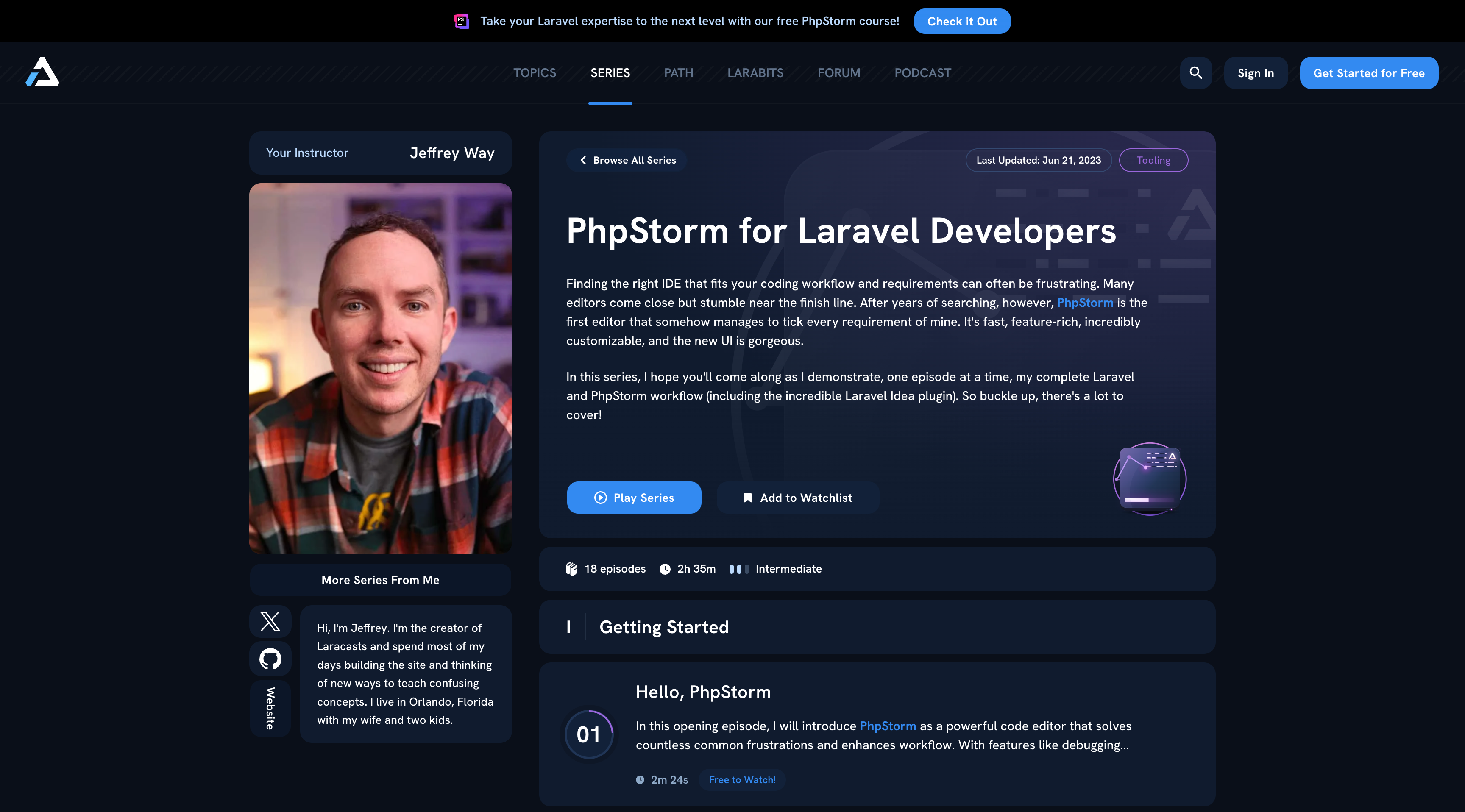The width and height of the screenshot is (1465, 812).
Task: Click the section I roman numeral
Action: [568, 627]
